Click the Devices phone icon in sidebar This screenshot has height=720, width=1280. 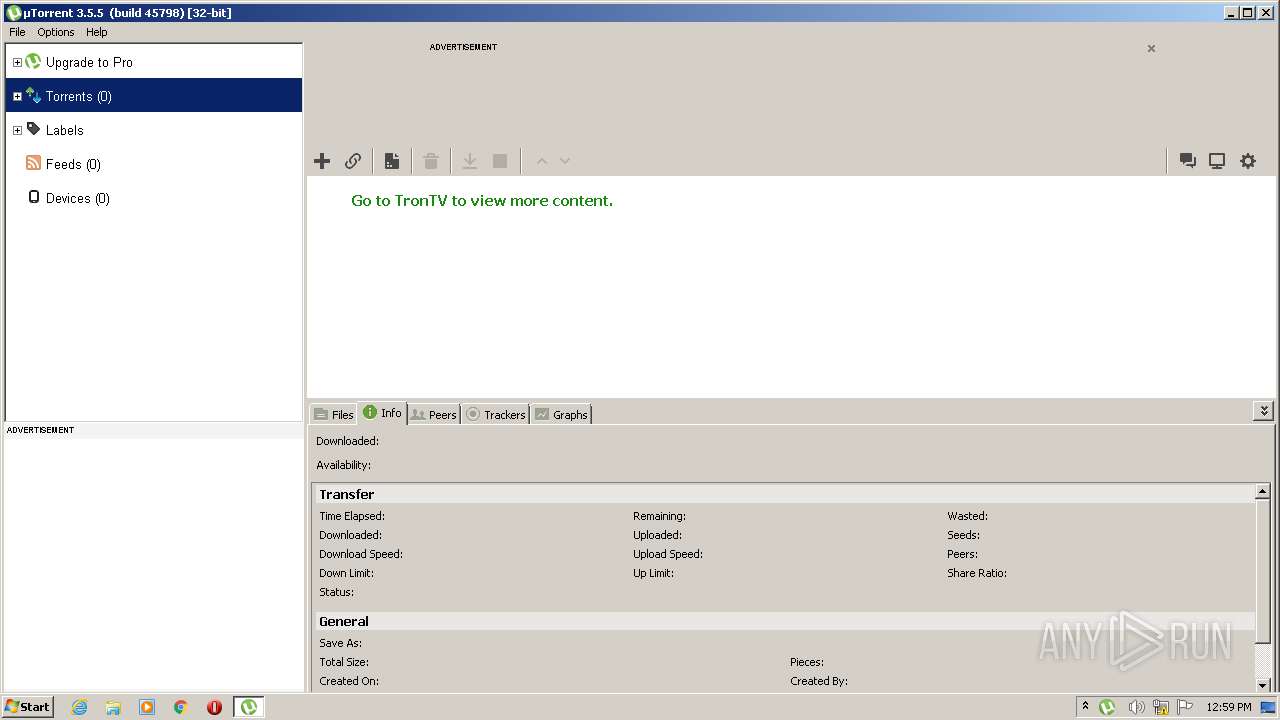(33, 197)
